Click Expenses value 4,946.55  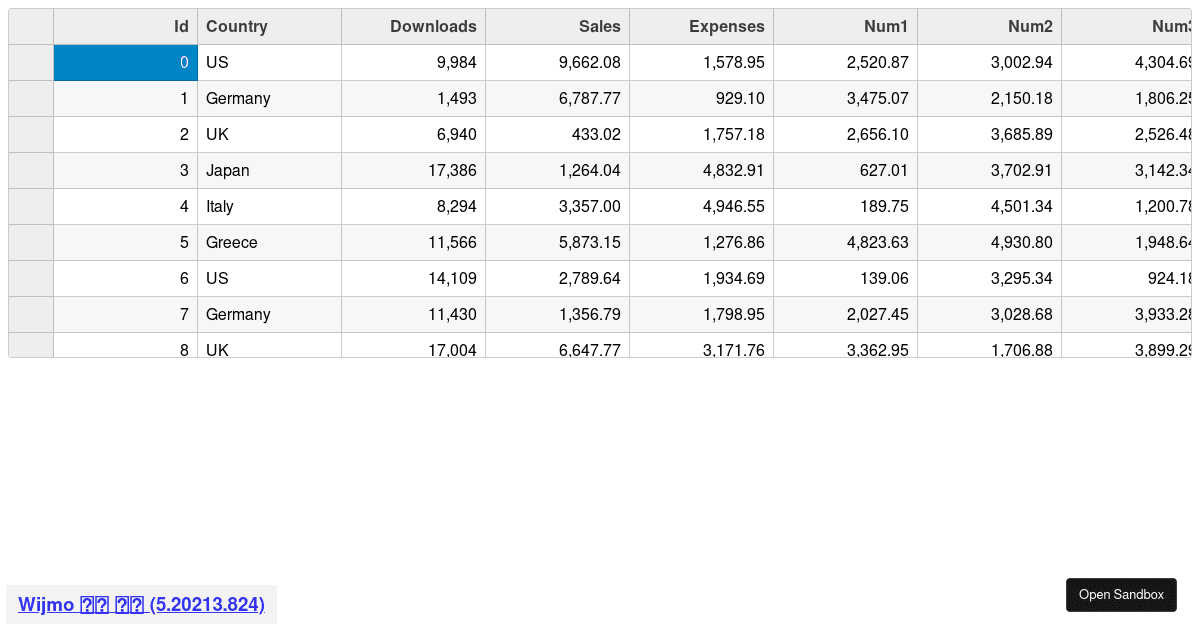701,207
